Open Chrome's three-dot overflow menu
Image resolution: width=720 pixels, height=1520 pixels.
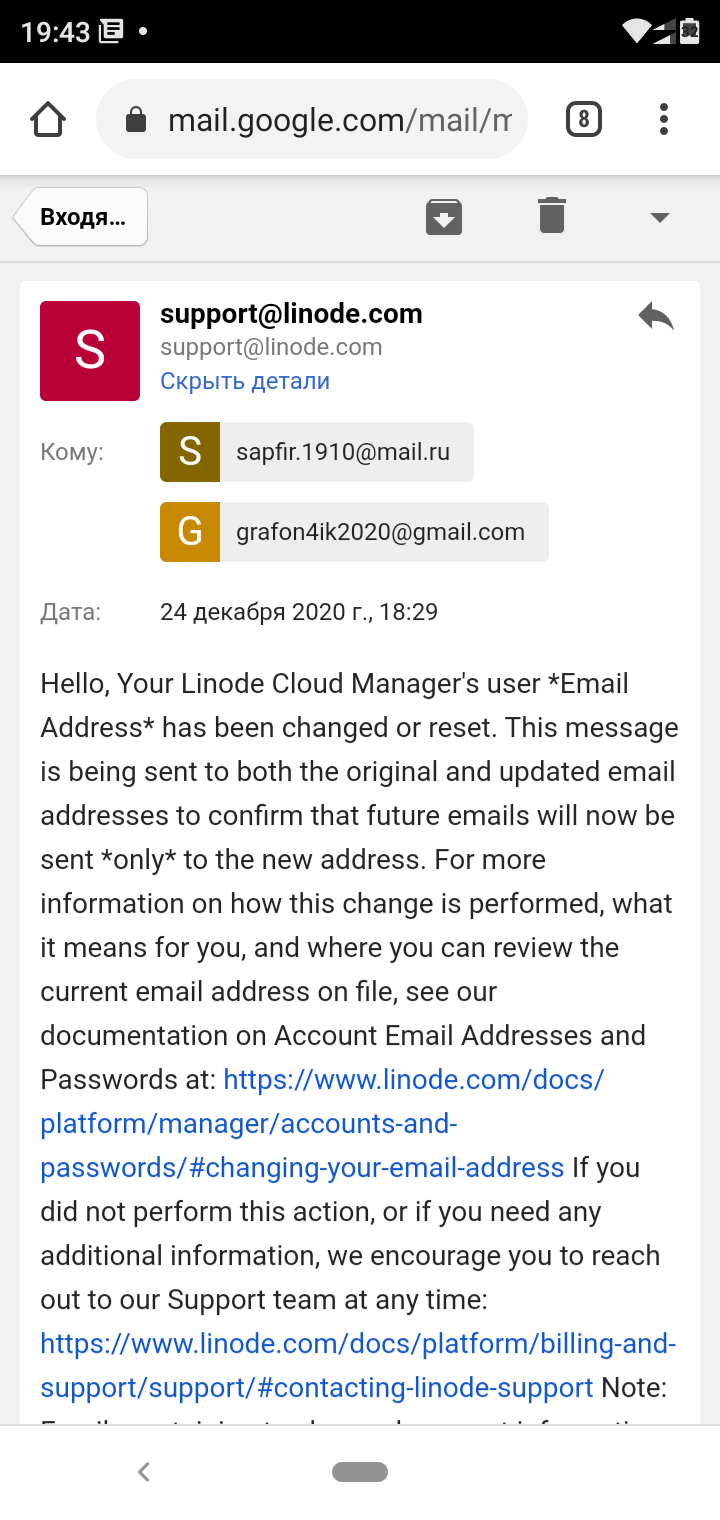click(663, 120)
